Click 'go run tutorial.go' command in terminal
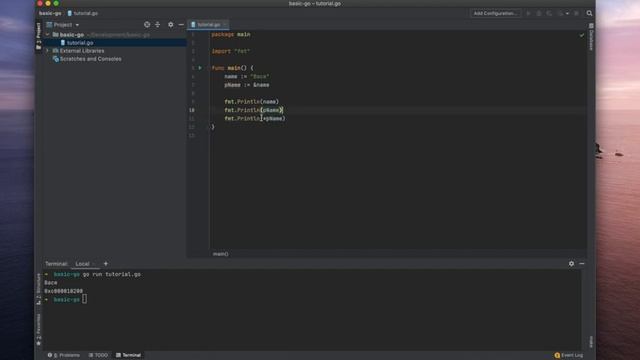The width and height of the screenshot is (640, 360). click(112, 274)
